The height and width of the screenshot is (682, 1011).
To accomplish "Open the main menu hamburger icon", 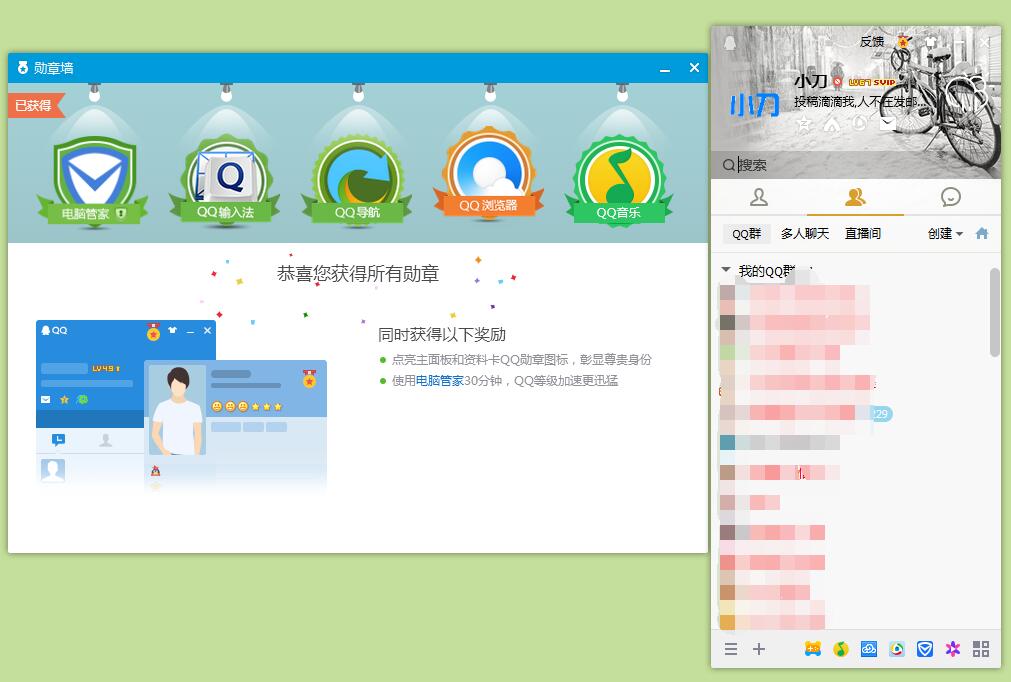I will pyautogui.click(x=731, y=649).
